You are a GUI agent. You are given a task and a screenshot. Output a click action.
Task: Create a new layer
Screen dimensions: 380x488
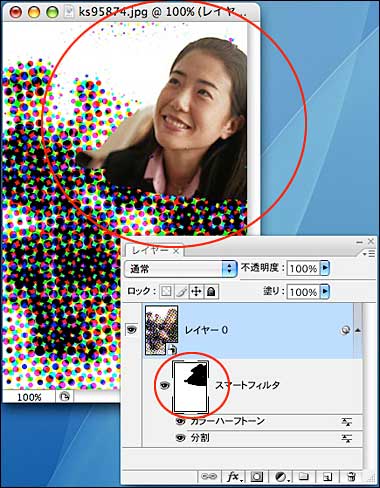click(327, 477)
